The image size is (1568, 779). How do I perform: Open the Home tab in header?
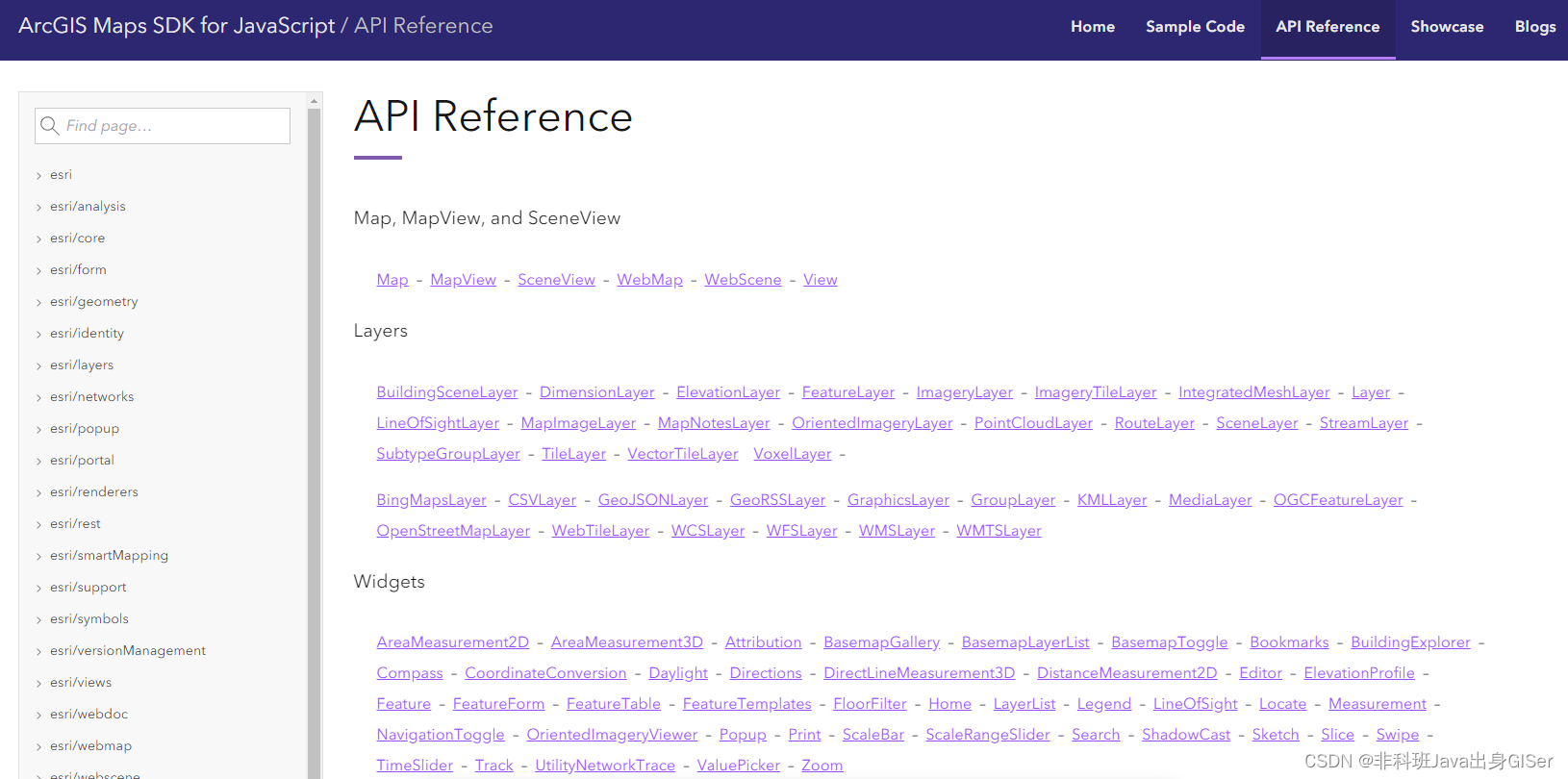coord(1093,27)
